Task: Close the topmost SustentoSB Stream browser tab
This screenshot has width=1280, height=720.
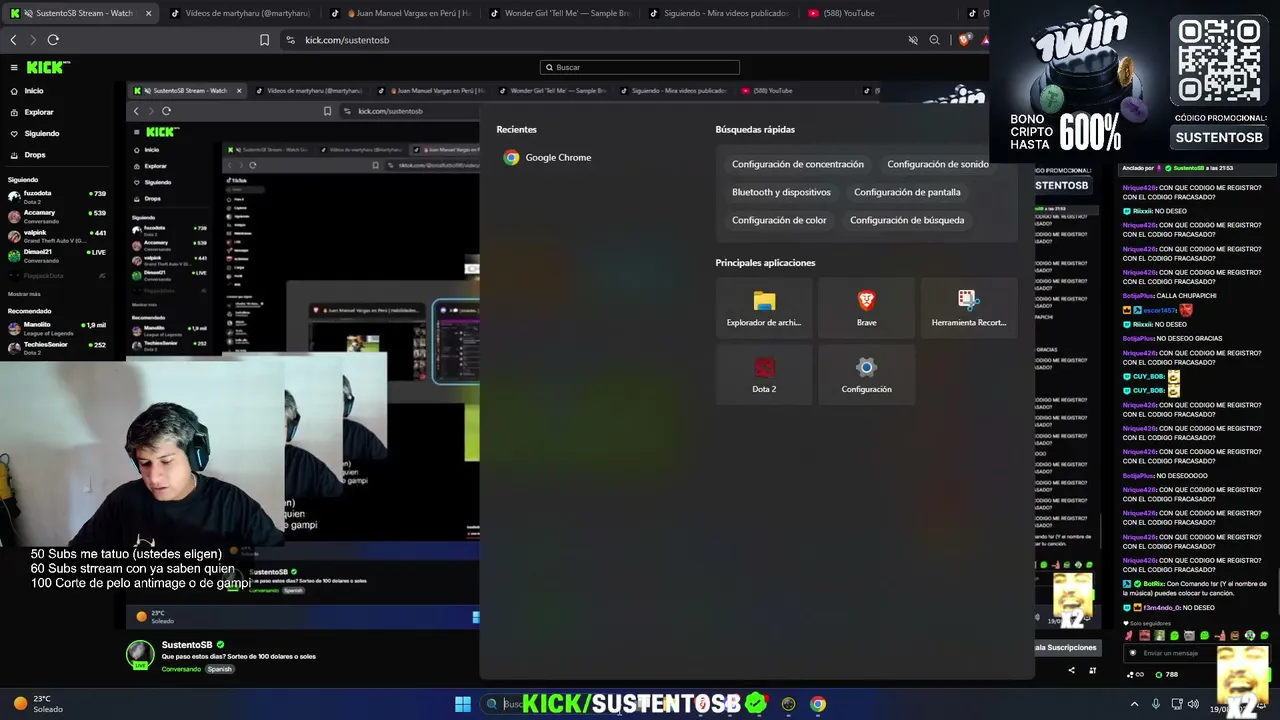Action: pos(148,13)
